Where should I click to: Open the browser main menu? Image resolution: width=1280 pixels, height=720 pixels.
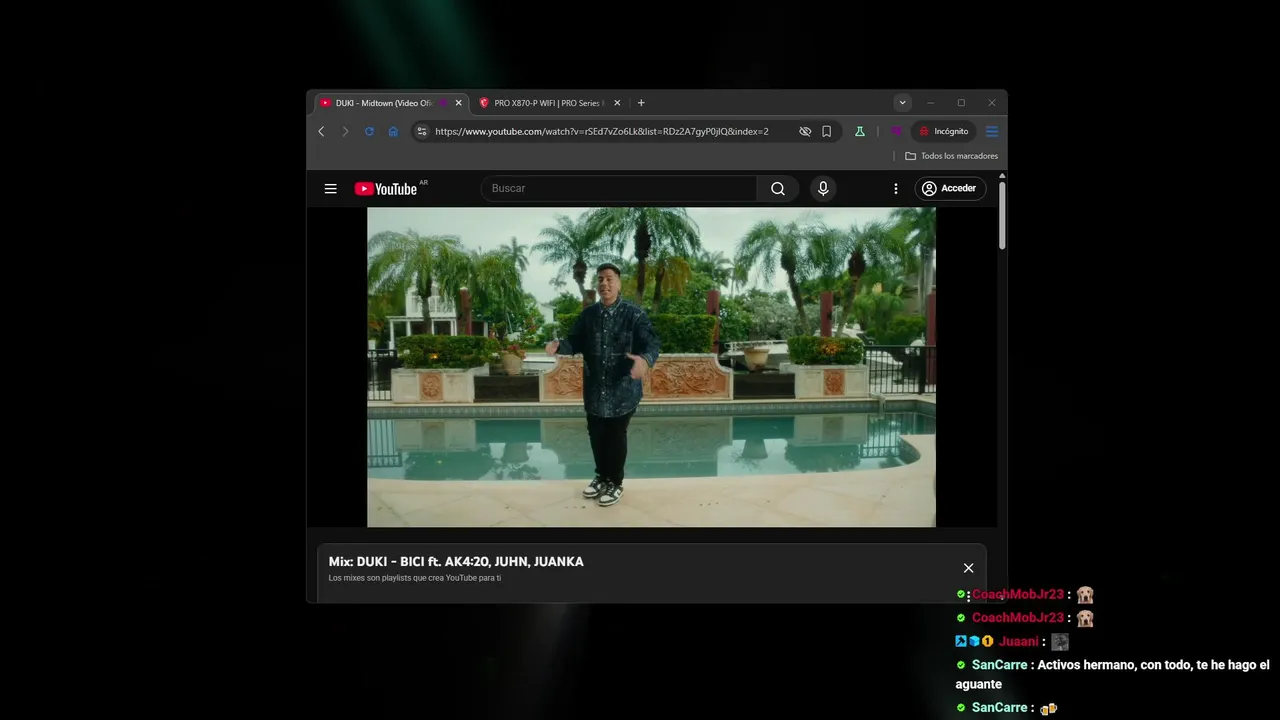[x=992, y=131]
